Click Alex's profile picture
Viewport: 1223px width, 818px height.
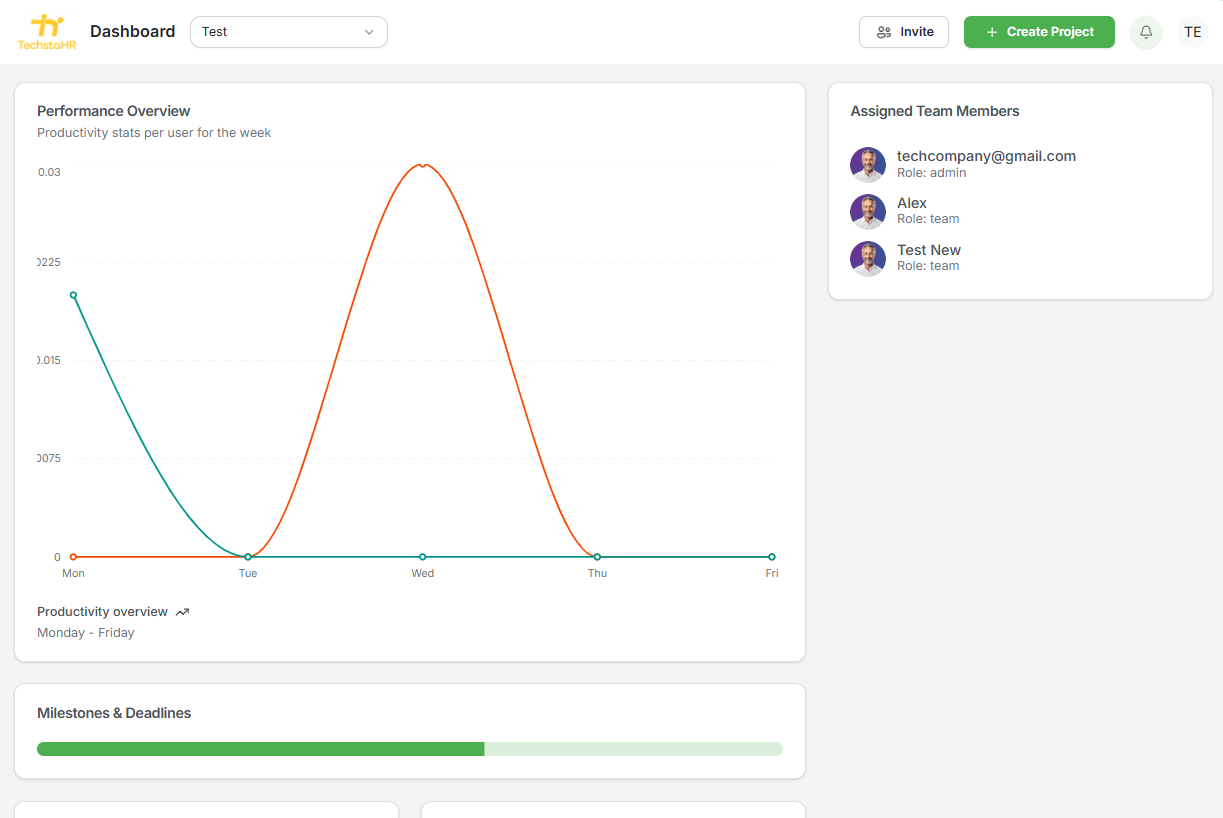(x=867, y=211)
